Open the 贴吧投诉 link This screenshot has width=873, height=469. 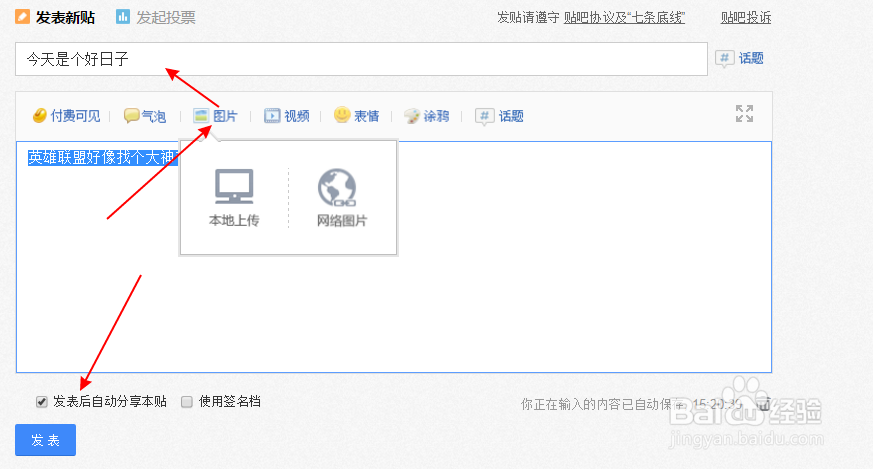(746, 17)
